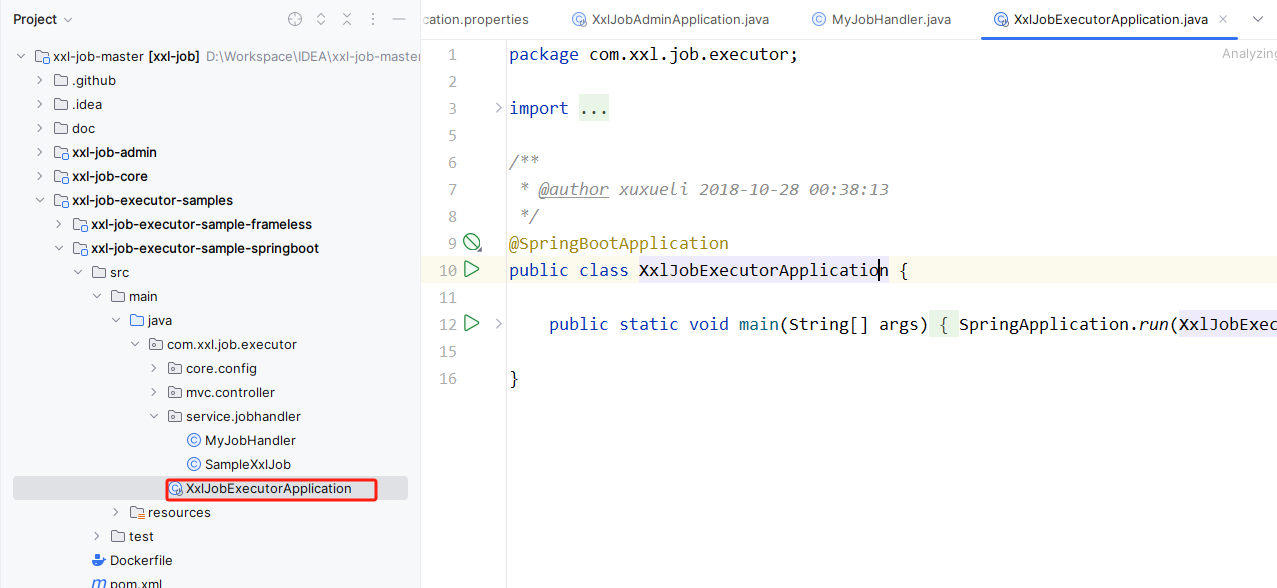
Task: Collapse the src folder chevron
Action: tap(78, 272)
